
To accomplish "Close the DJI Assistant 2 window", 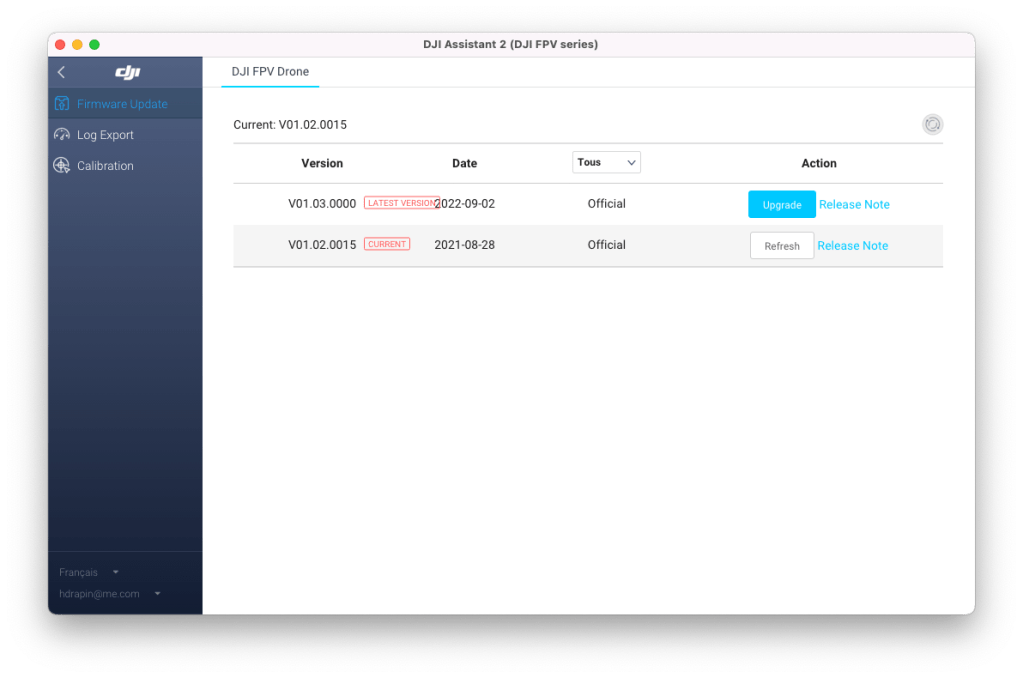I will click(60, 45).
